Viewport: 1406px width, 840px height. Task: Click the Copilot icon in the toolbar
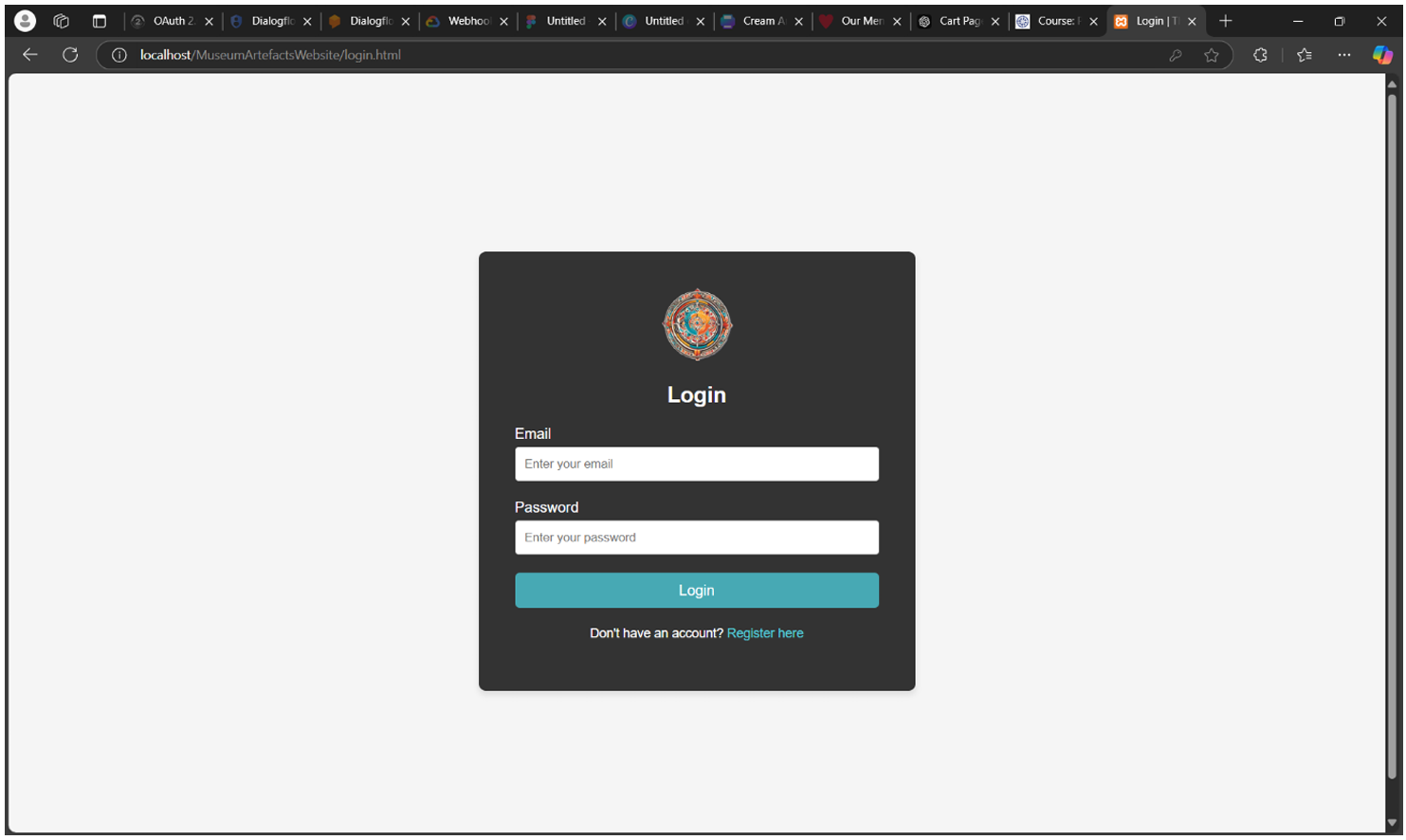(1381, 54)
